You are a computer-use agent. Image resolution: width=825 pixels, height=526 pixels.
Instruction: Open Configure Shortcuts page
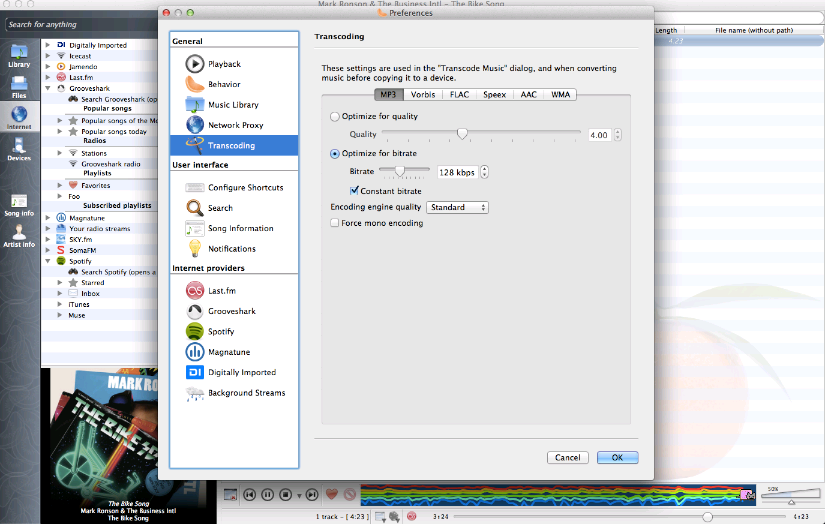click(234, 187)
